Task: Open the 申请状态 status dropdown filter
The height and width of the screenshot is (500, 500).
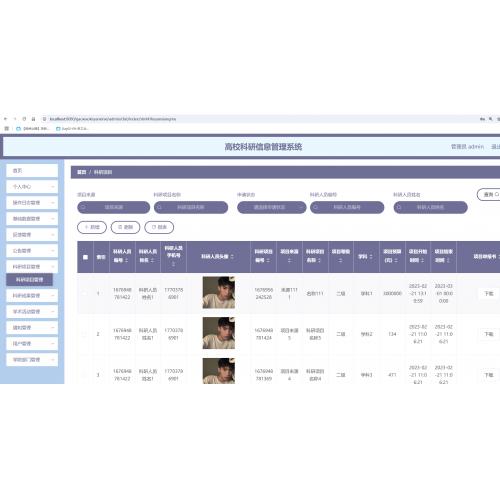Action: [x=272, y=207]
